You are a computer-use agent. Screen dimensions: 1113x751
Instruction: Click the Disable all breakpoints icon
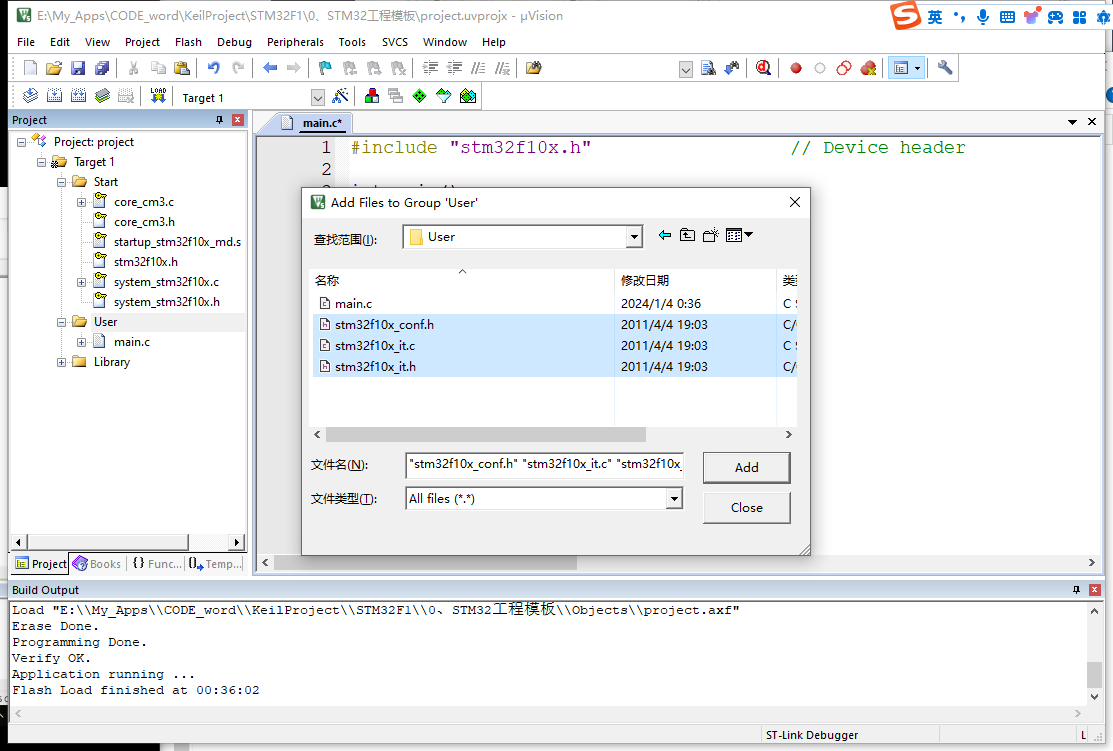pos(844,68)
